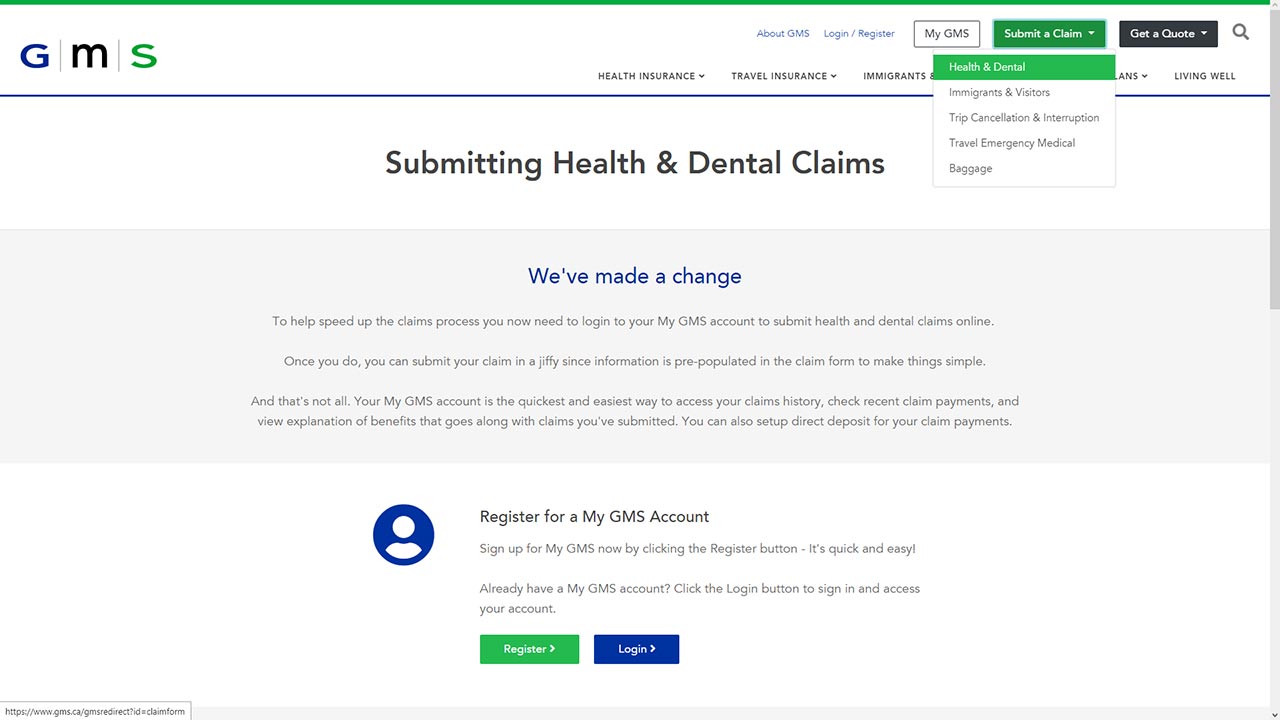The image size is (1280, 720).
Task: Expand the Travel Insurance menu
Action: [784, 76]
